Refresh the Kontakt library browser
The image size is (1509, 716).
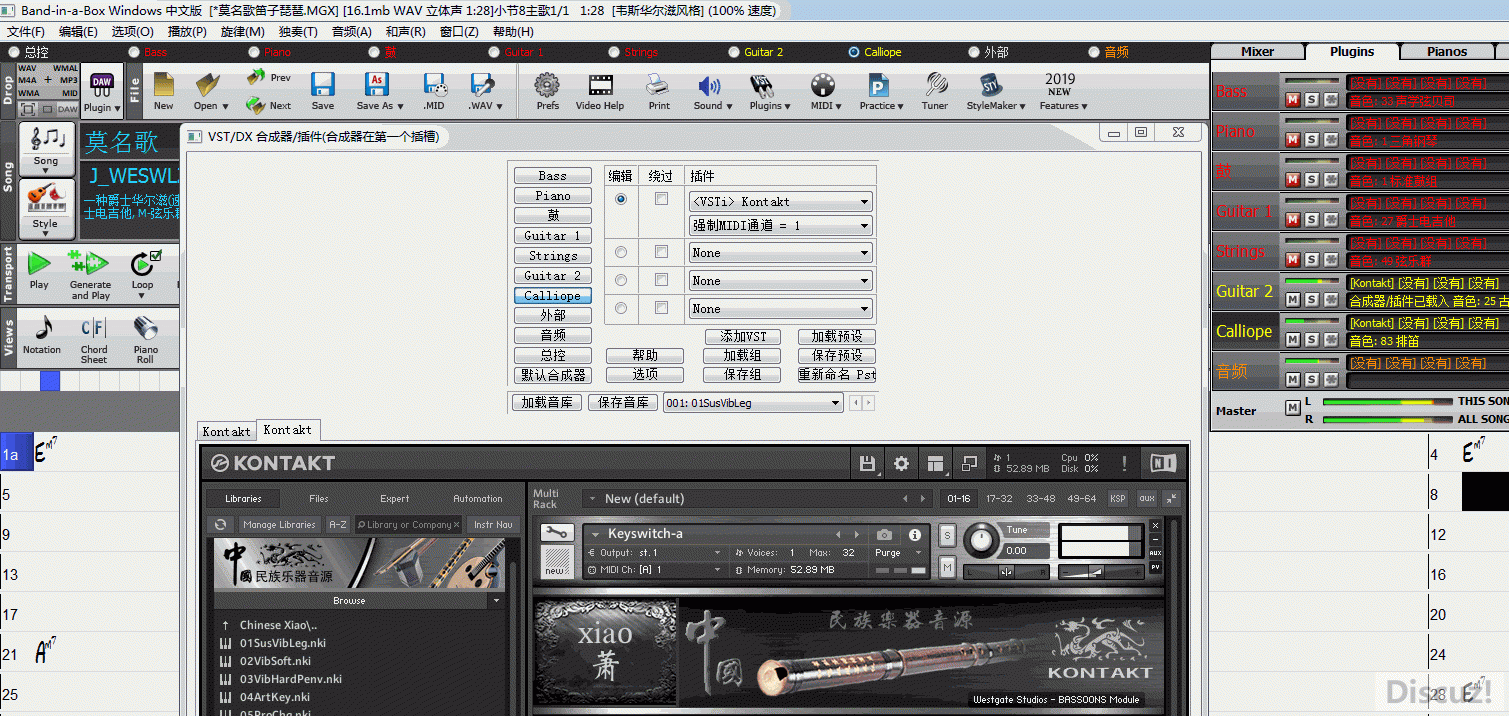pyautogui.click(x=221, y=524)
